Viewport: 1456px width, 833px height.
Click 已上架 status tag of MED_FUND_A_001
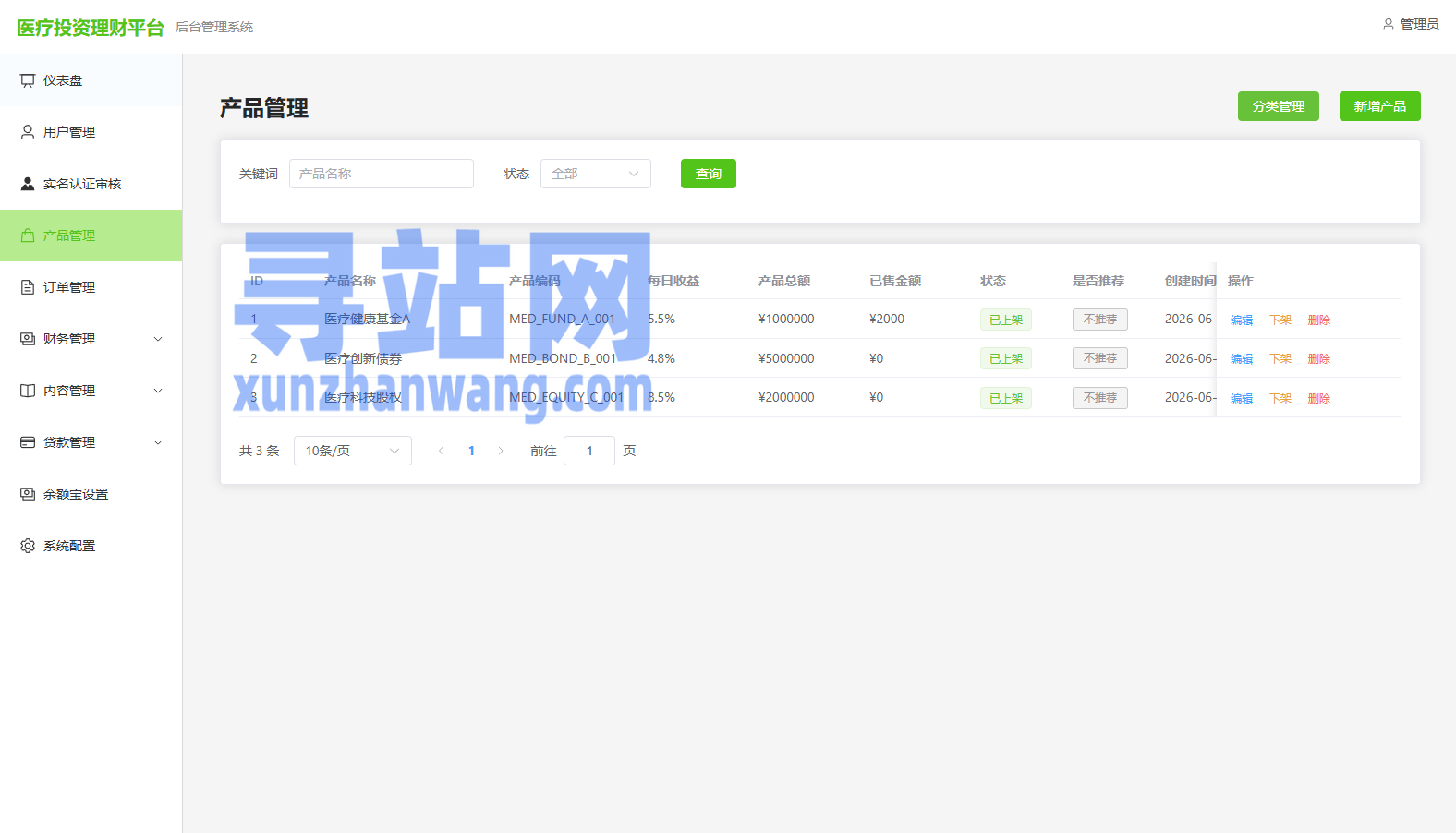(x=1006, y=320)
